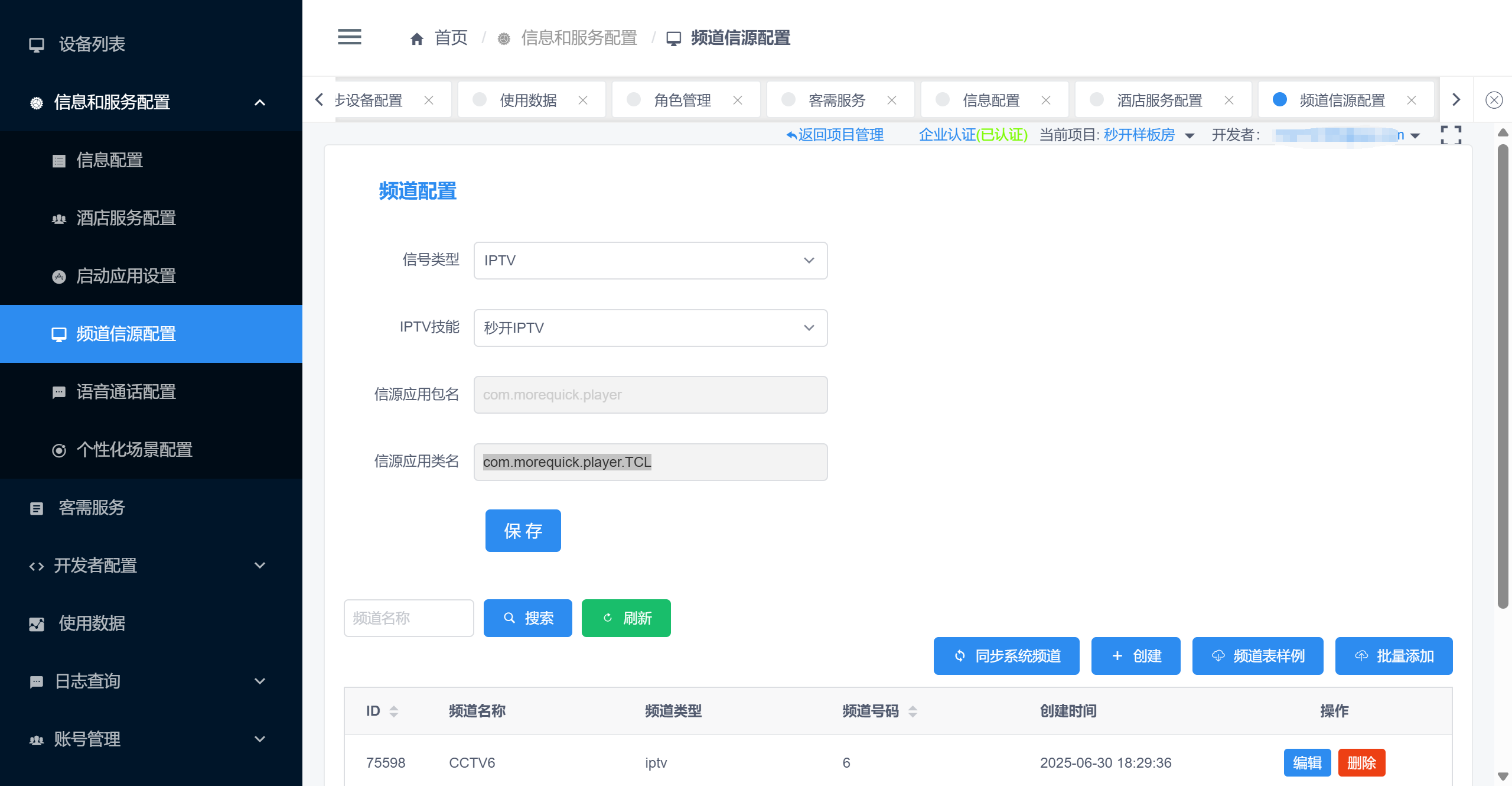The height and width of the screenshot is (786, 1512).
Task: Sort table by 频道号码 column arrows
Action: point(913,711)
